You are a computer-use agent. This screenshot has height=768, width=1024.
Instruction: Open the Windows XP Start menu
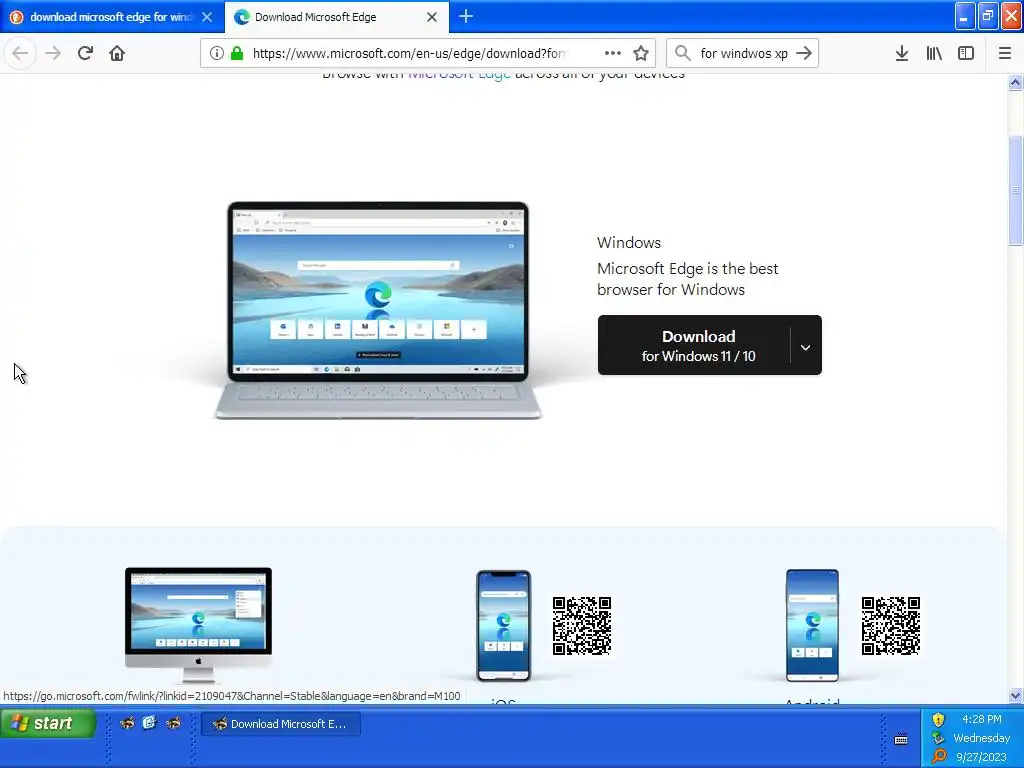[x=48, y=723]
